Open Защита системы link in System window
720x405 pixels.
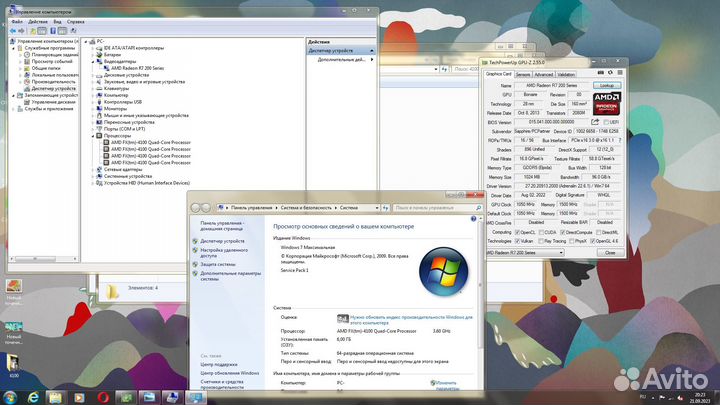point(218,264)
